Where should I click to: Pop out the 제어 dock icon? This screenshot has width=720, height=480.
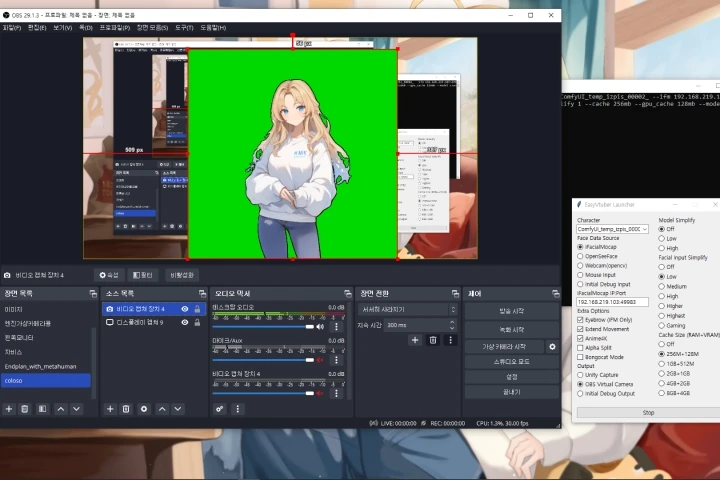tap(556, 294)
